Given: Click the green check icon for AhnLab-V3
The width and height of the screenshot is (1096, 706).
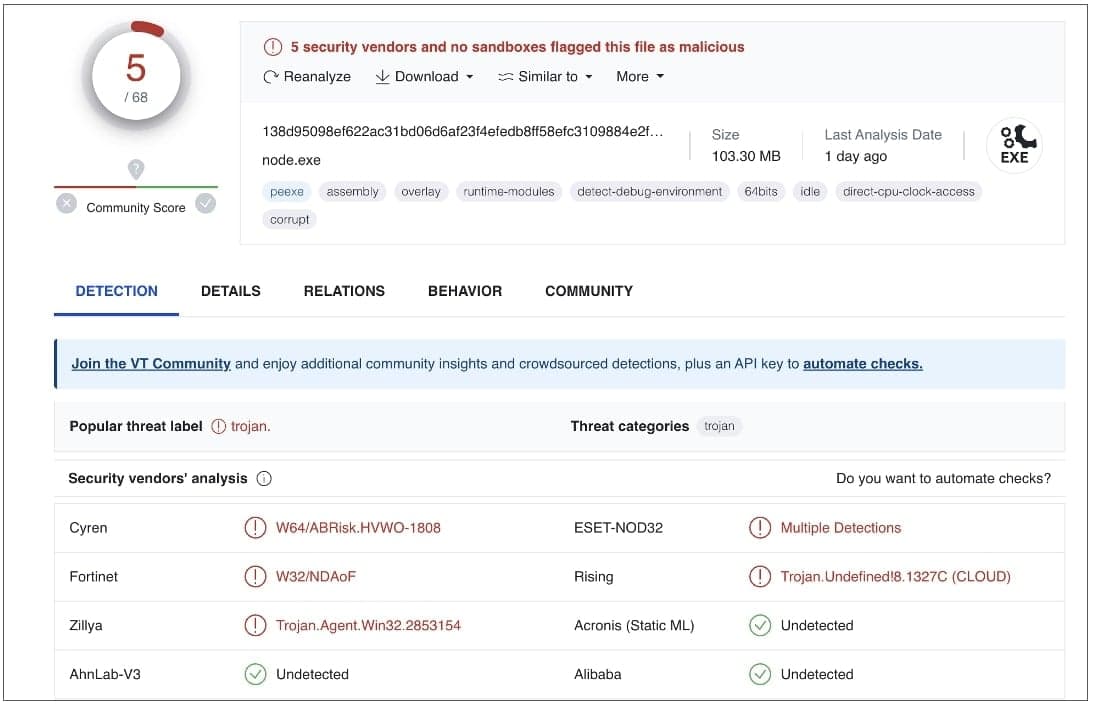Looking at the screenshot, I should coord(255,675).
